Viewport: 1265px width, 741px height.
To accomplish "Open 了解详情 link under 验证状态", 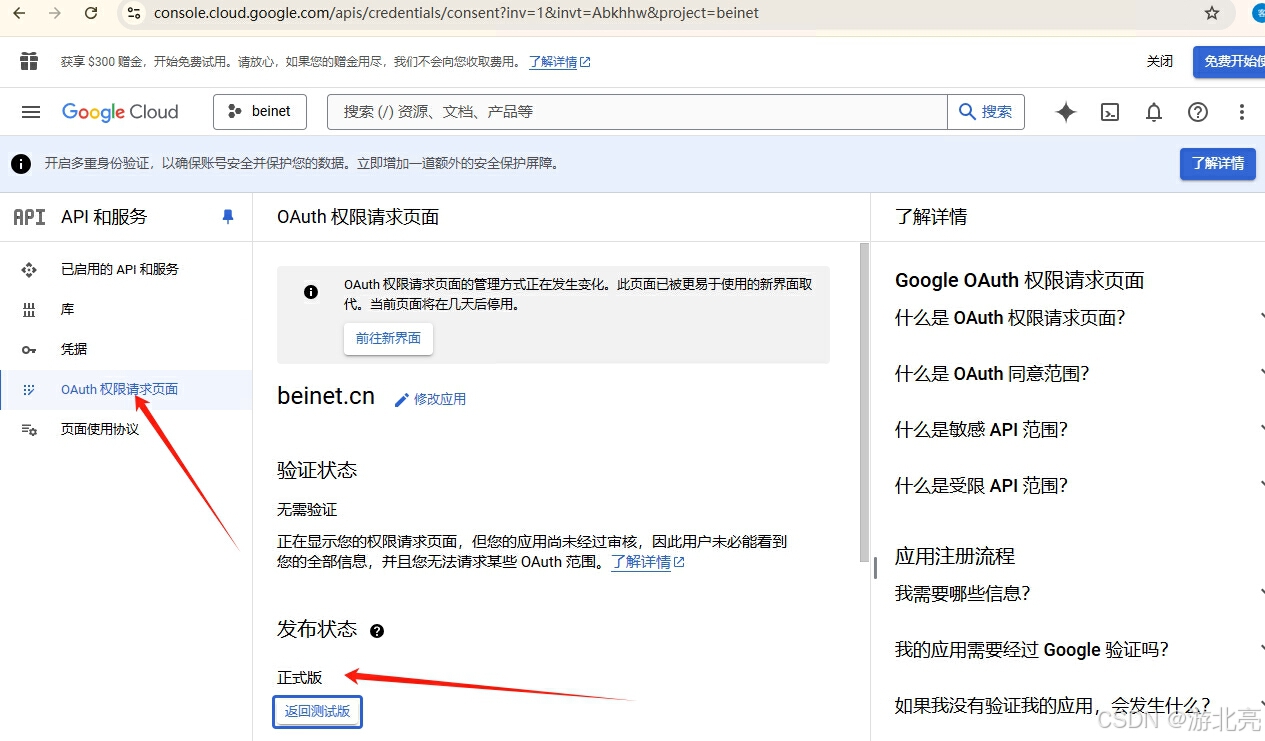I will pyautogui.click(x=647, y=562).
